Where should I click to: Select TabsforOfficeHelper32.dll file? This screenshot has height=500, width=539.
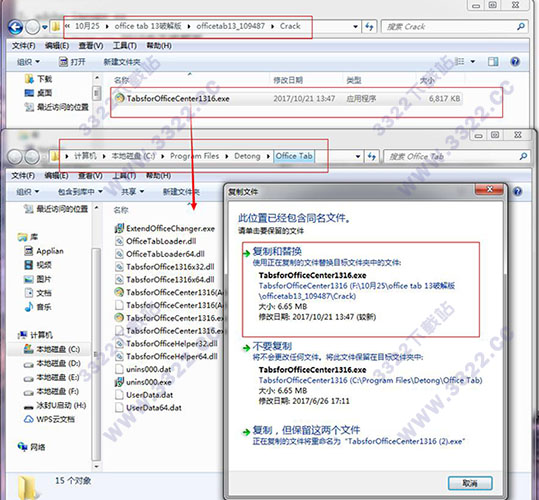tap(166, 344)
